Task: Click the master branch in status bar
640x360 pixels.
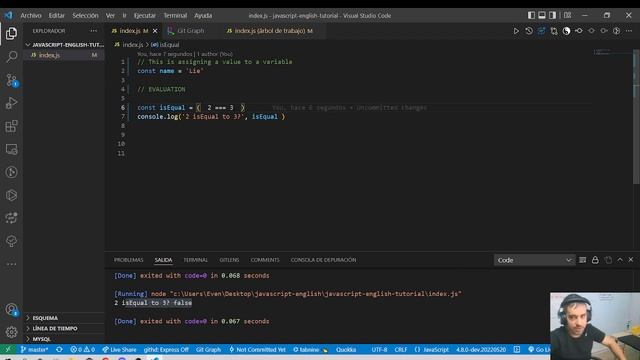Action: 34,350
